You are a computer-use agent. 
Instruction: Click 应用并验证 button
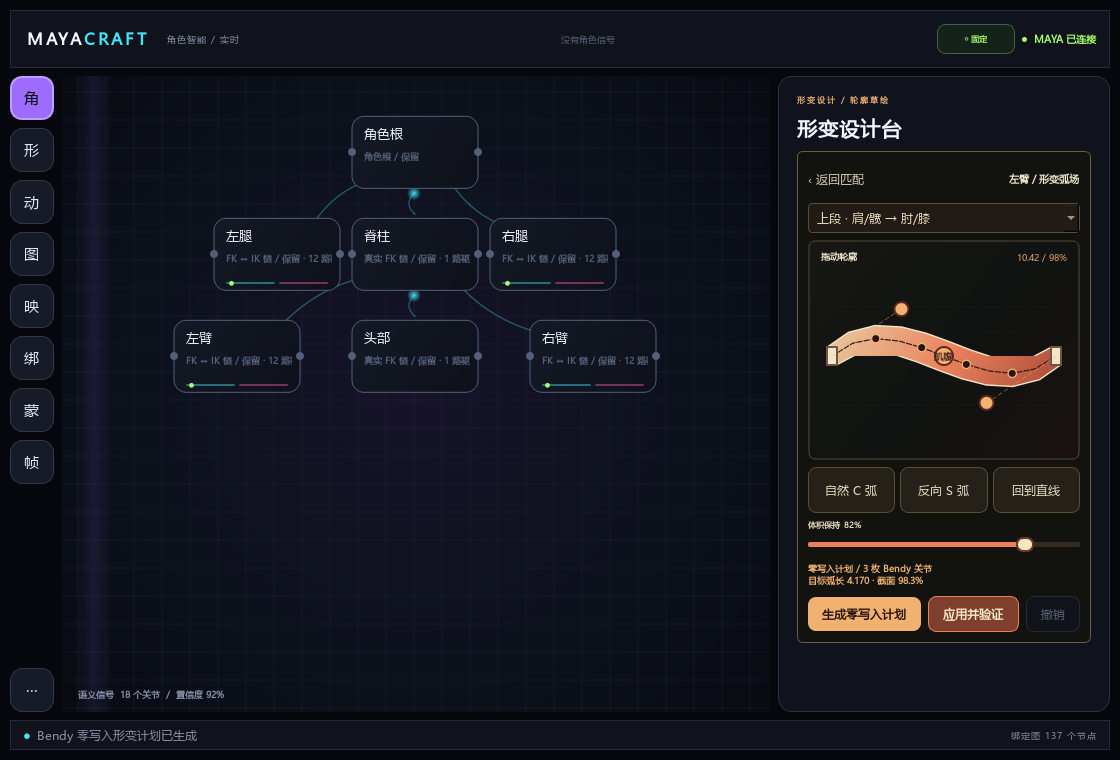(x=973, y=614)
